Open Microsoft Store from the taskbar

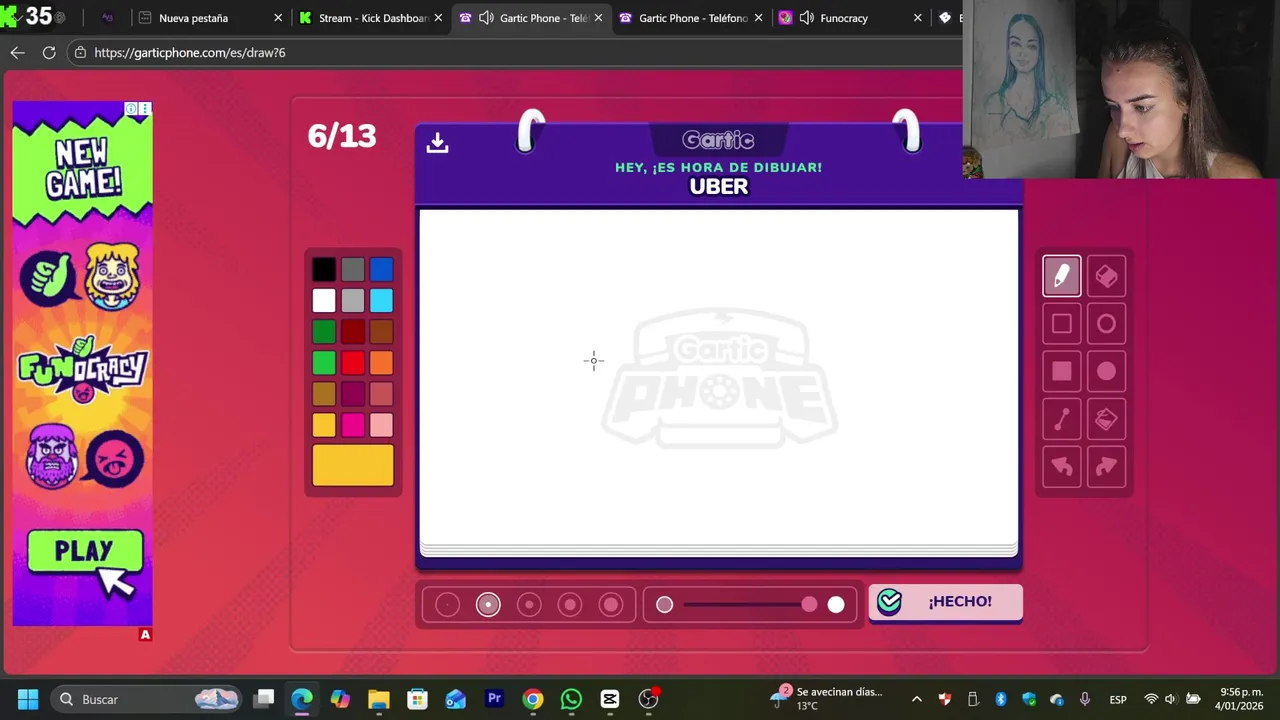click(x=417, y=699)
